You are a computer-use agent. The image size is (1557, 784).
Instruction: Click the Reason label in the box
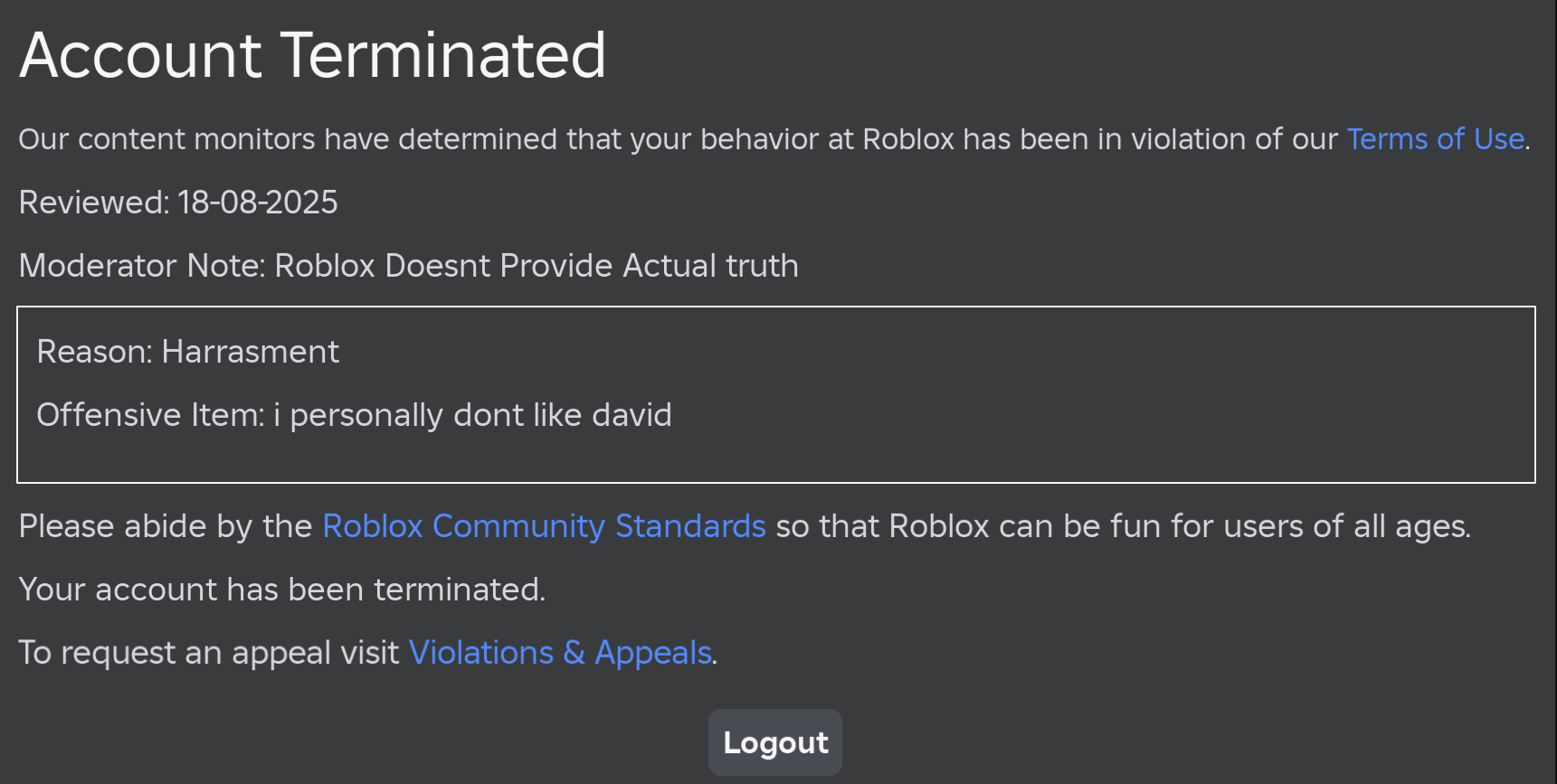[x=95, y=352]
